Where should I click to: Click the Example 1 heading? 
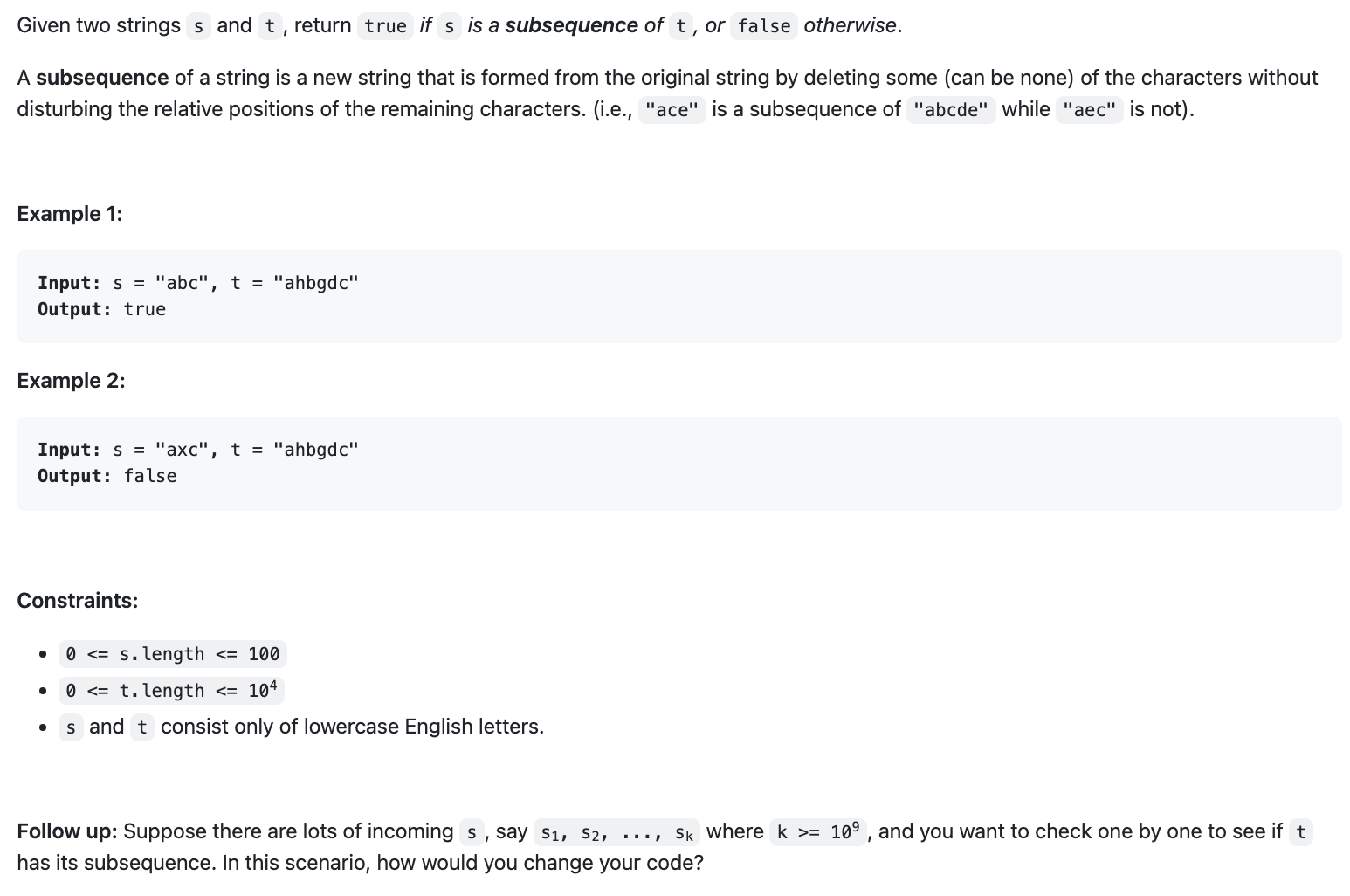point(69,214)
